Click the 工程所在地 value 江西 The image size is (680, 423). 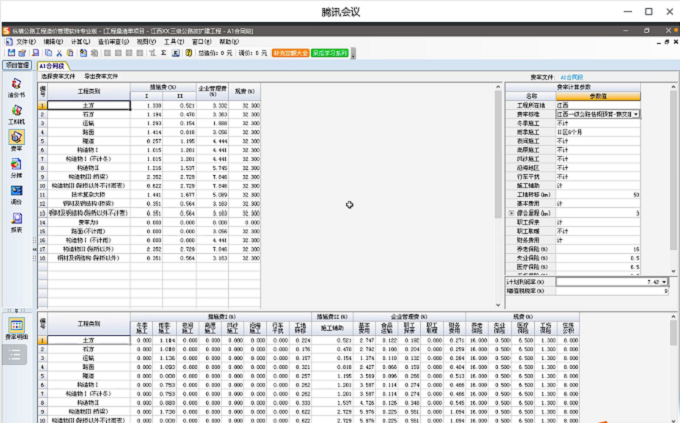pos(598,105)
